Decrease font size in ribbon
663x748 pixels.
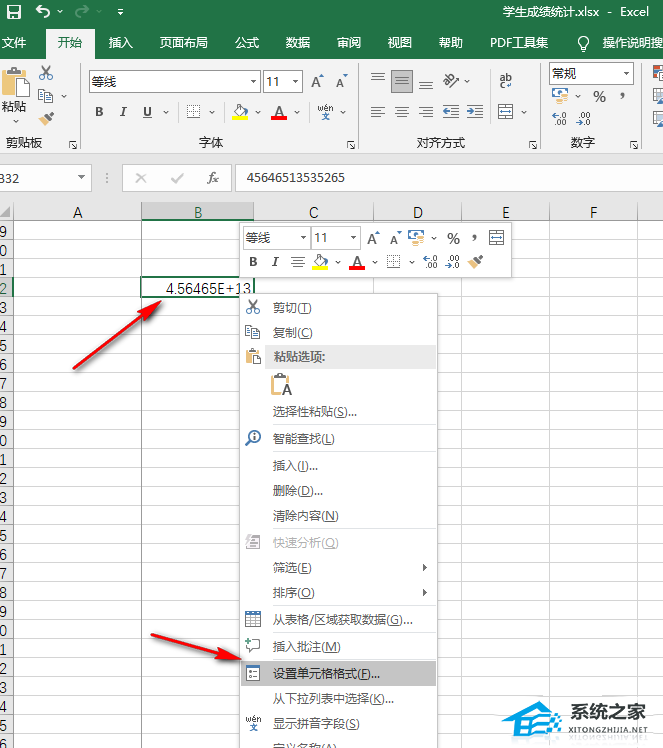(342, 82)
